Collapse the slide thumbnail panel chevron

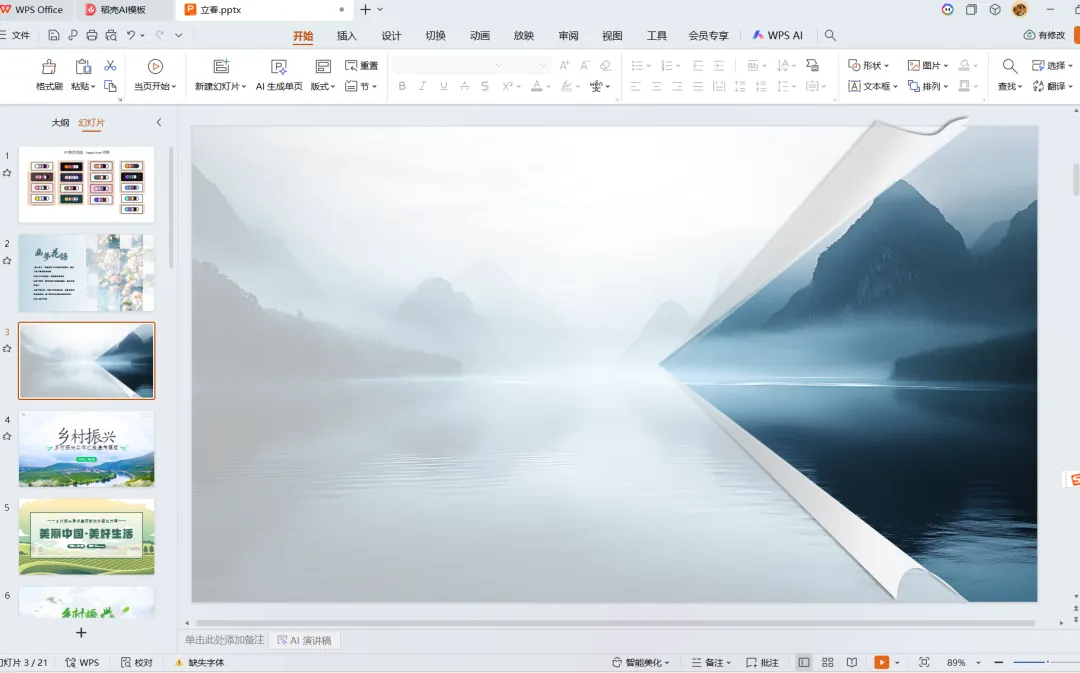[x=159, y=122]
